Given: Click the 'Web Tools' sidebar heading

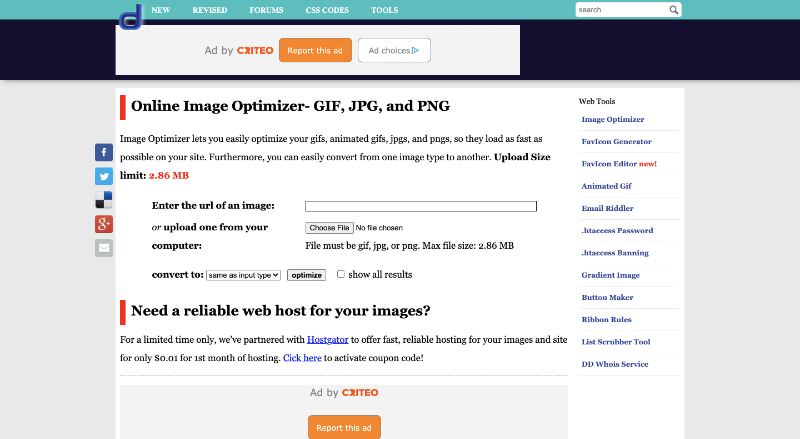Looking at the screenshot, I should [x=597, y=101].
